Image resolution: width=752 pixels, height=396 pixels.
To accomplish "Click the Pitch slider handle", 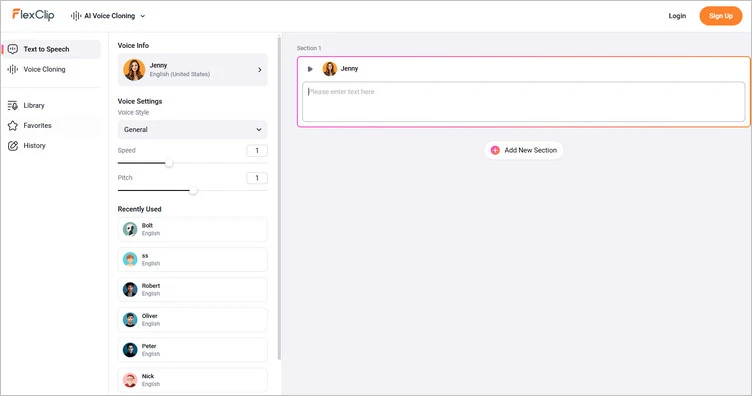I will [x=193, y=191].
